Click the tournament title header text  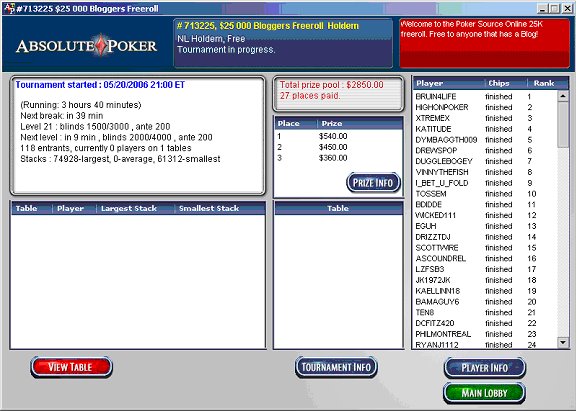[x=268, y=26]
